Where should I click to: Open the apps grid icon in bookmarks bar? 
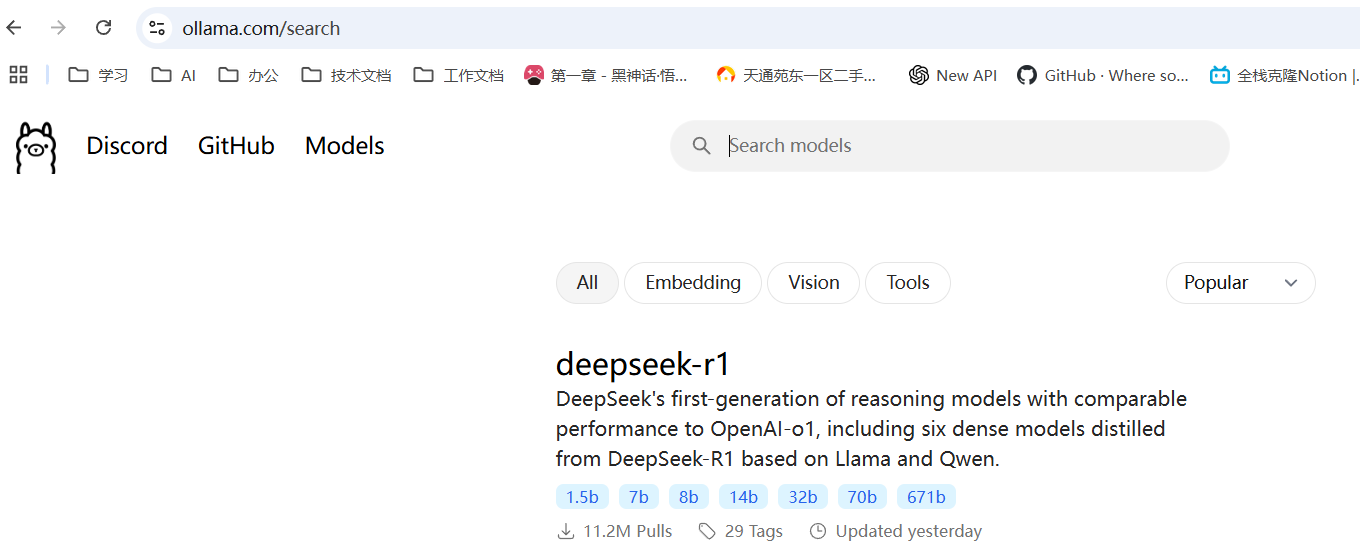[x=18, y=74]
